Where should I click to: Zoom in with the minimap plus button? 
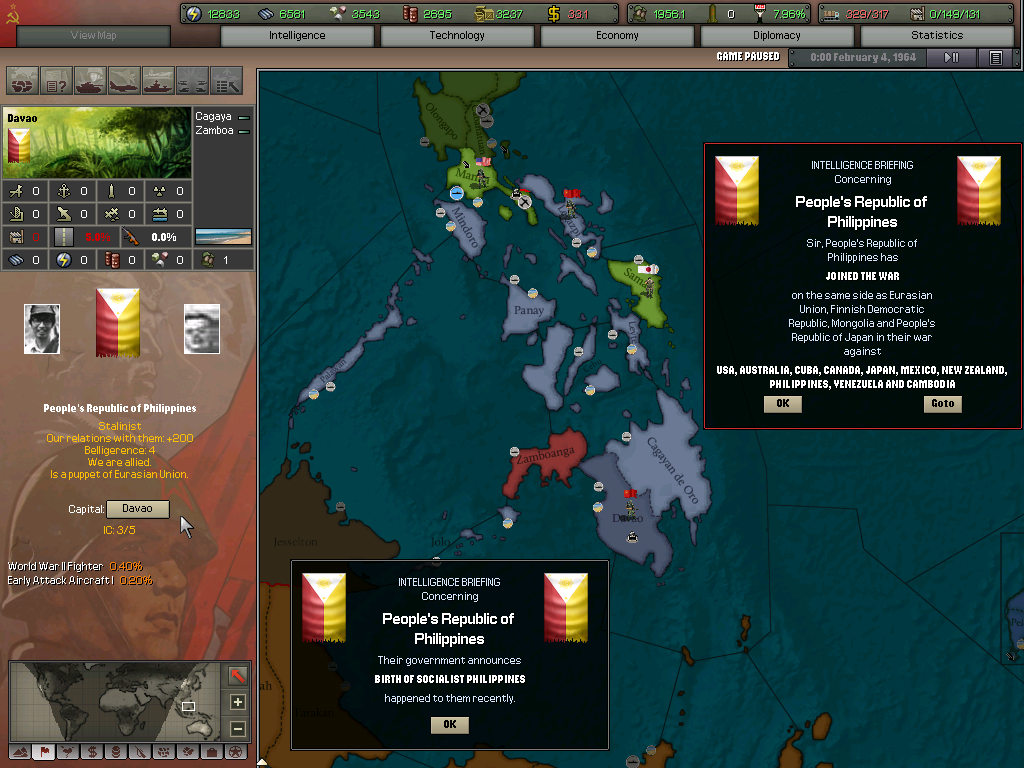[238, 702]
